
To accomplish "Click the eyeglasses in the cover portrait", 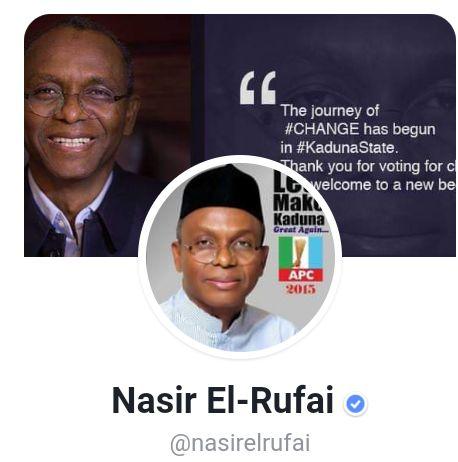I will click(76, 98).
